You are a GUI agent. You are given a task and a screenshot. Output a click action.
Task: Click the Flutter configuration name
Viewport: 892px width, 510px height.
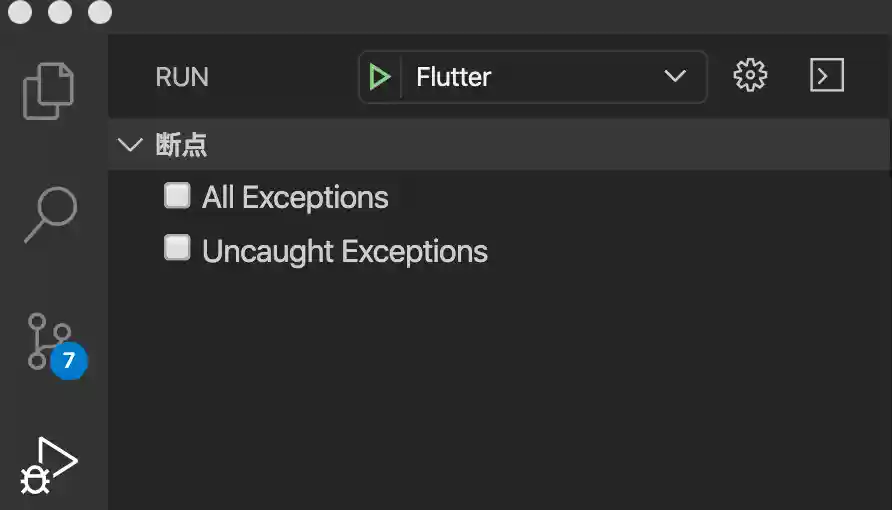tap(454, 77)
